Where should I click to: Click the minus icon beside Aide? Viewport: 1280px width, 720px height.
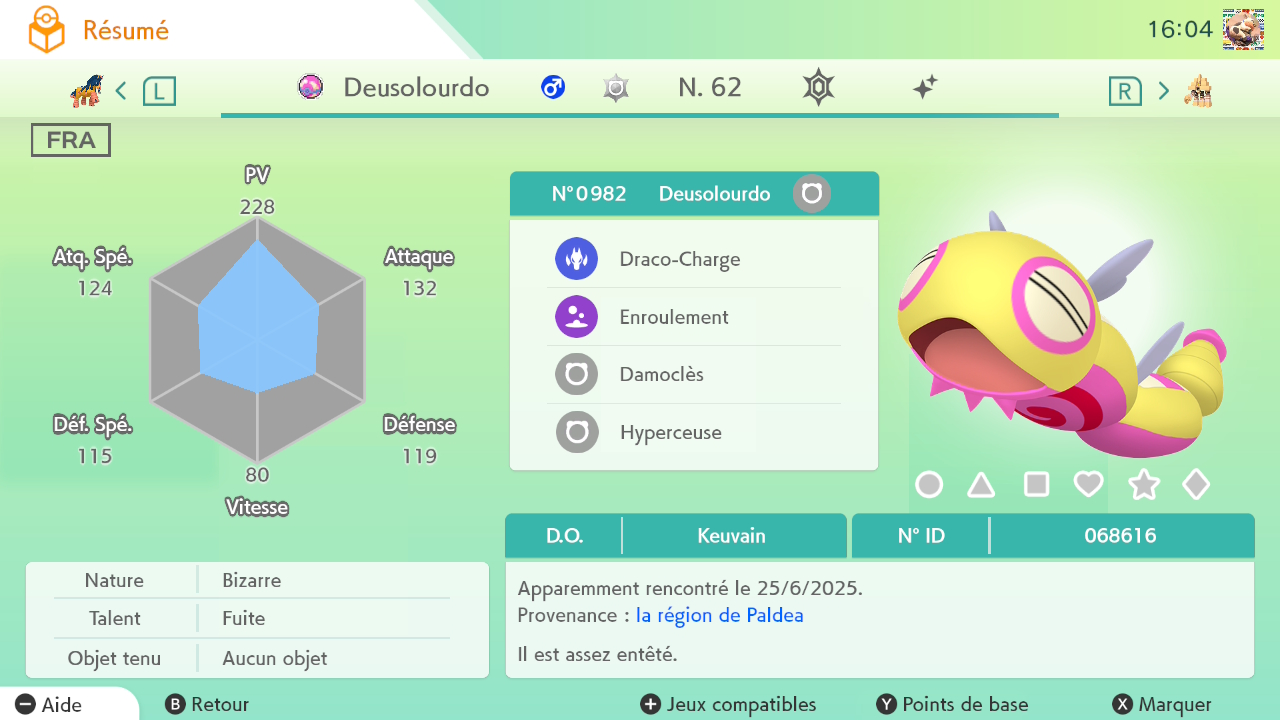(x=26, y=705)
